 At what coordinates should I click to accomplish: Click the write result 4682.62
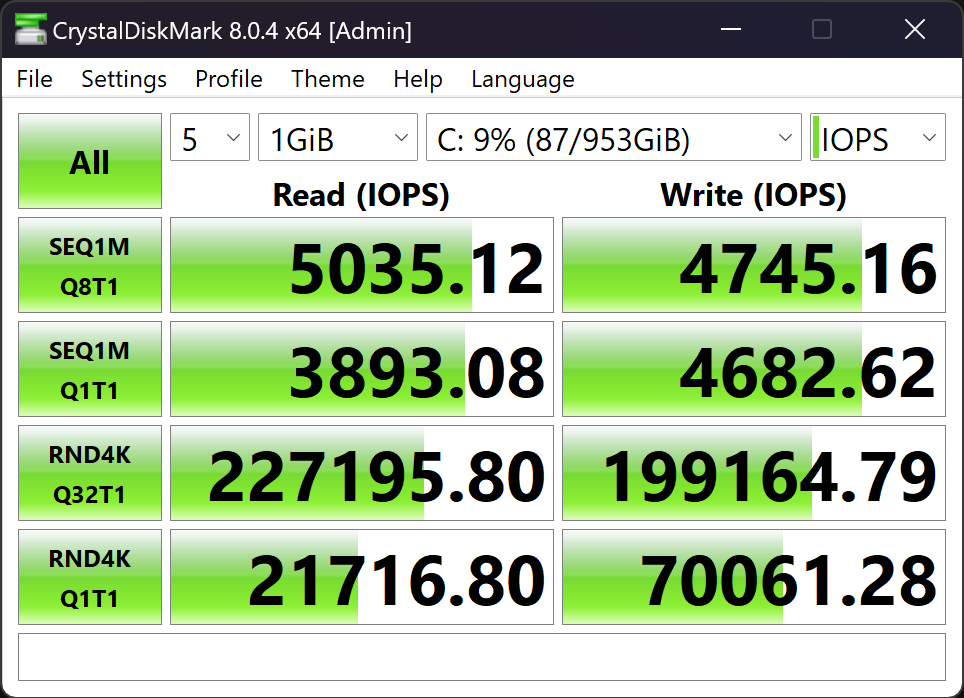(x=754, y=369)
